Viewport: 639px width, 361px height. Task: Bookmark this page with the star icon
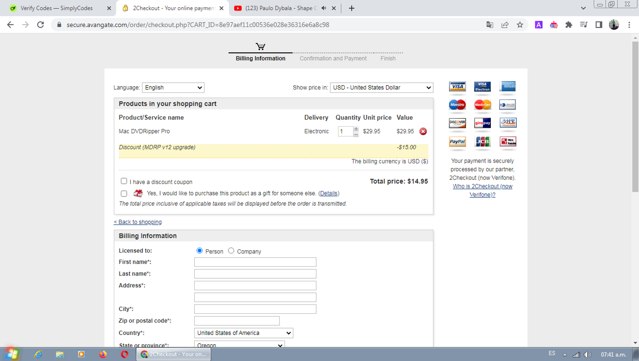pos(520,25)
